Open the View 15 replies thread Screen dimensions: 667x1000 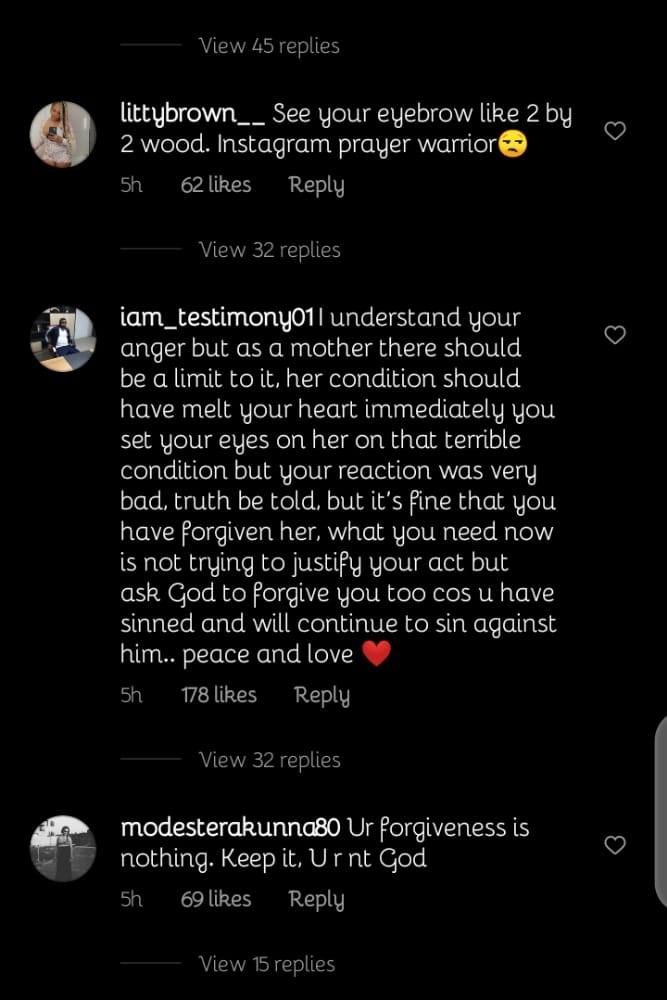pyautogui.click(x=268, y=963)
